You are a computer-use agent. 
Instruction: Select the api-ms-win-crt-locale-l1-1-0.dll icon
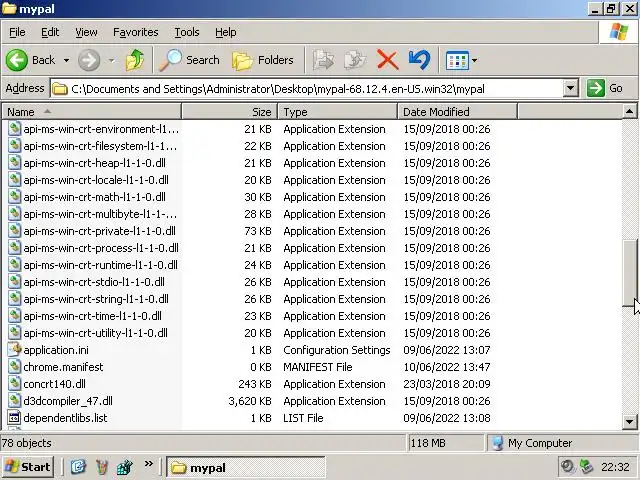[x=14, y=180]
